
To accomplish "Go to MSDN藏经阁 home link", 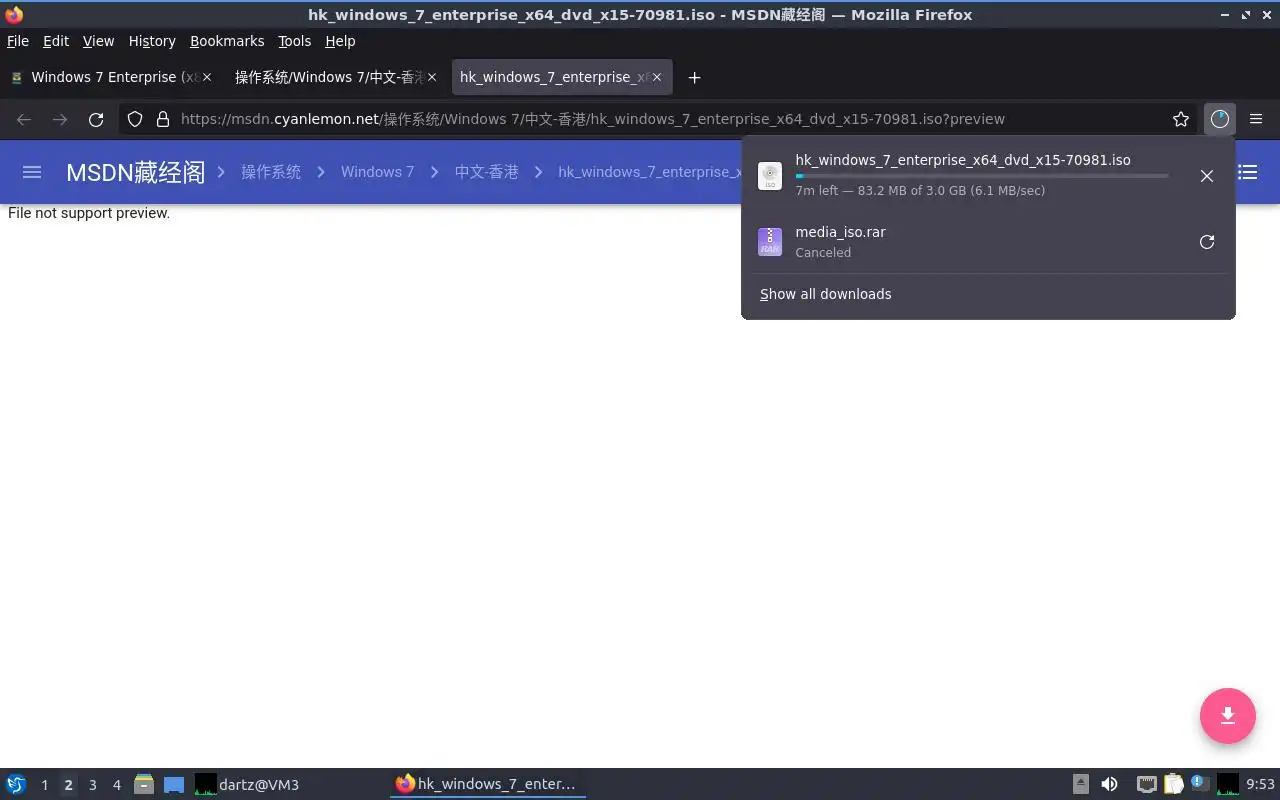I will pos(135,172).
